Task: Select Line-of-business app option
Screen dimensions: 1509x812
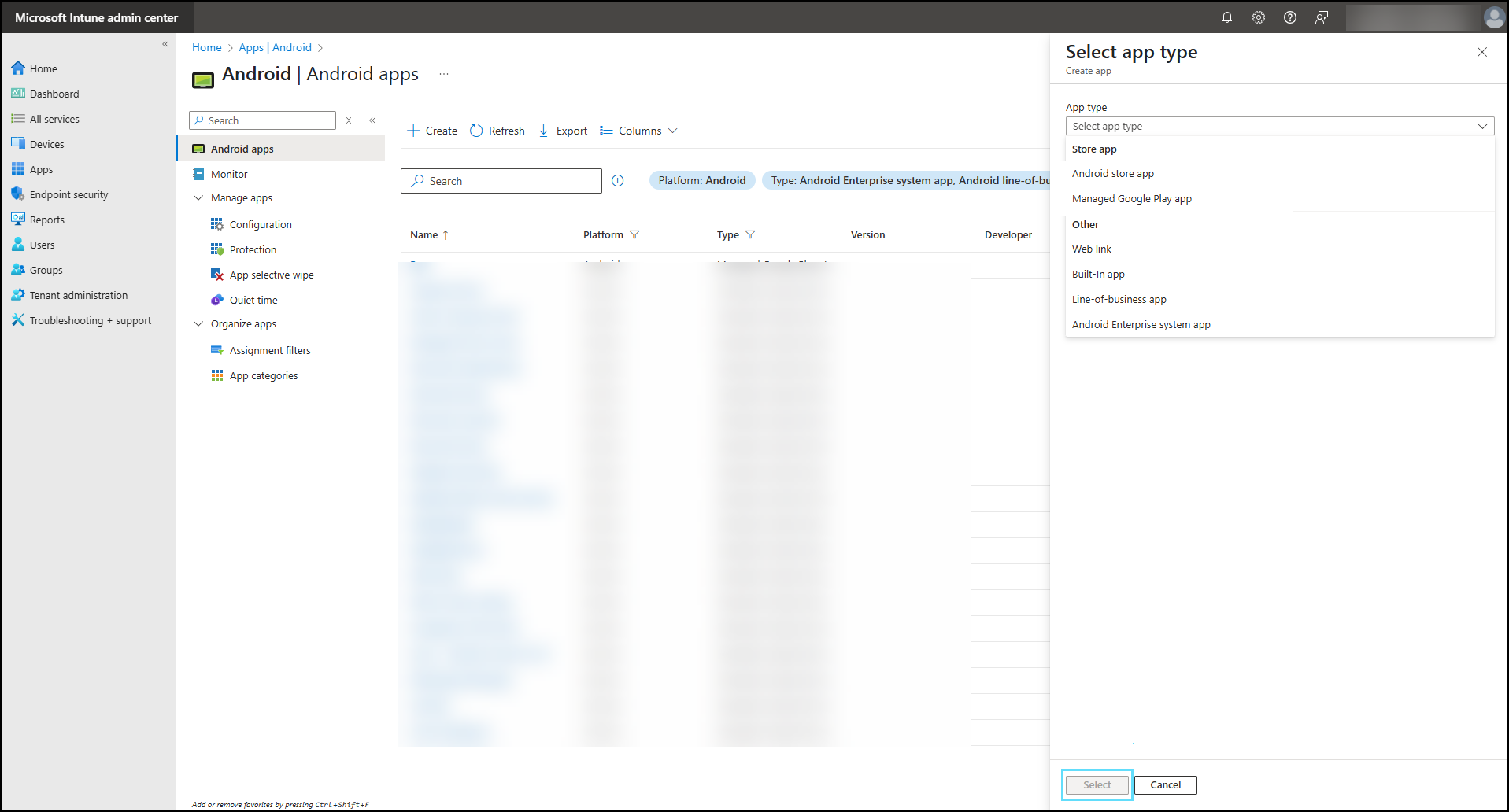Action: pos(1119,300)
